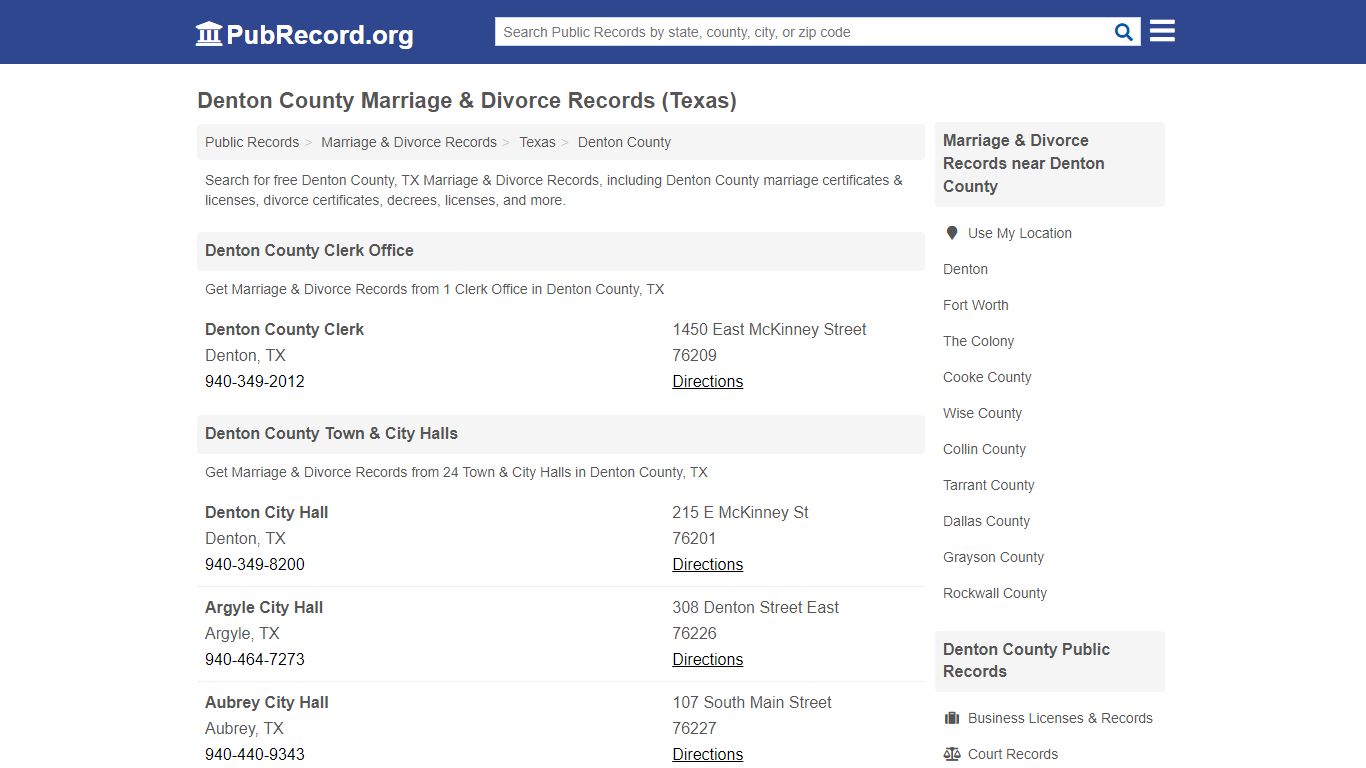This screenshot has height=768, width=1366.
Task: Click the magnifier search icon
Action: (1124, 32)
